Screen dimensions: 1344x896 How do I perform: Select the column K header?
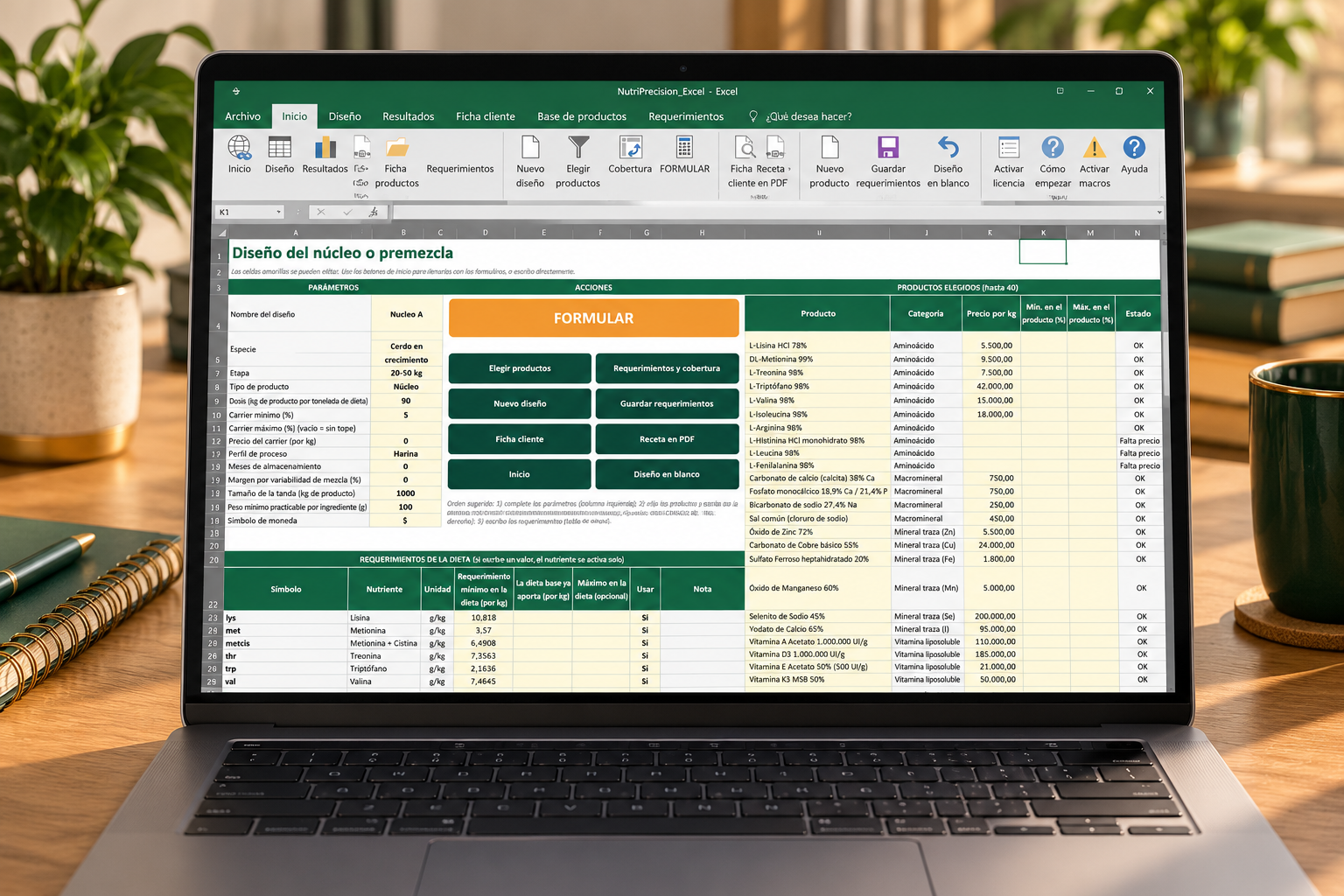pos(1043,233)
